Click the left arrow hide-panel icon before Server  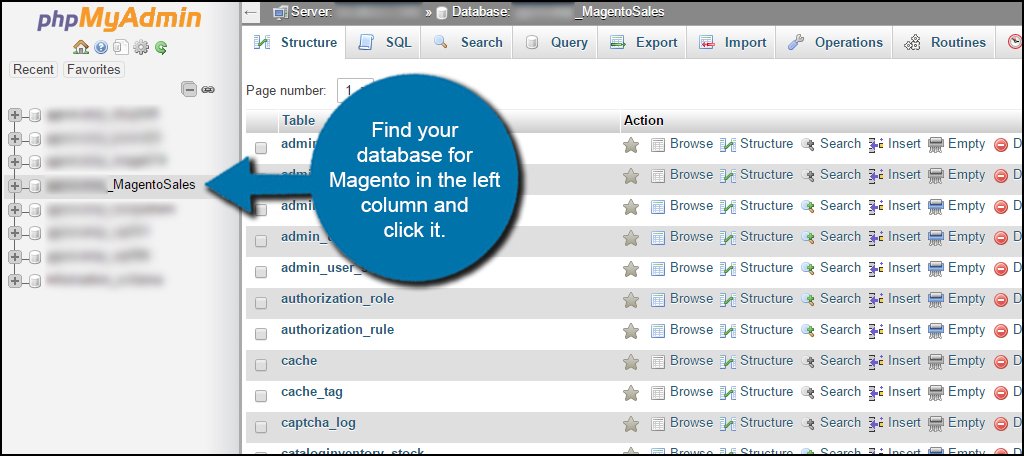click(249, 12)
